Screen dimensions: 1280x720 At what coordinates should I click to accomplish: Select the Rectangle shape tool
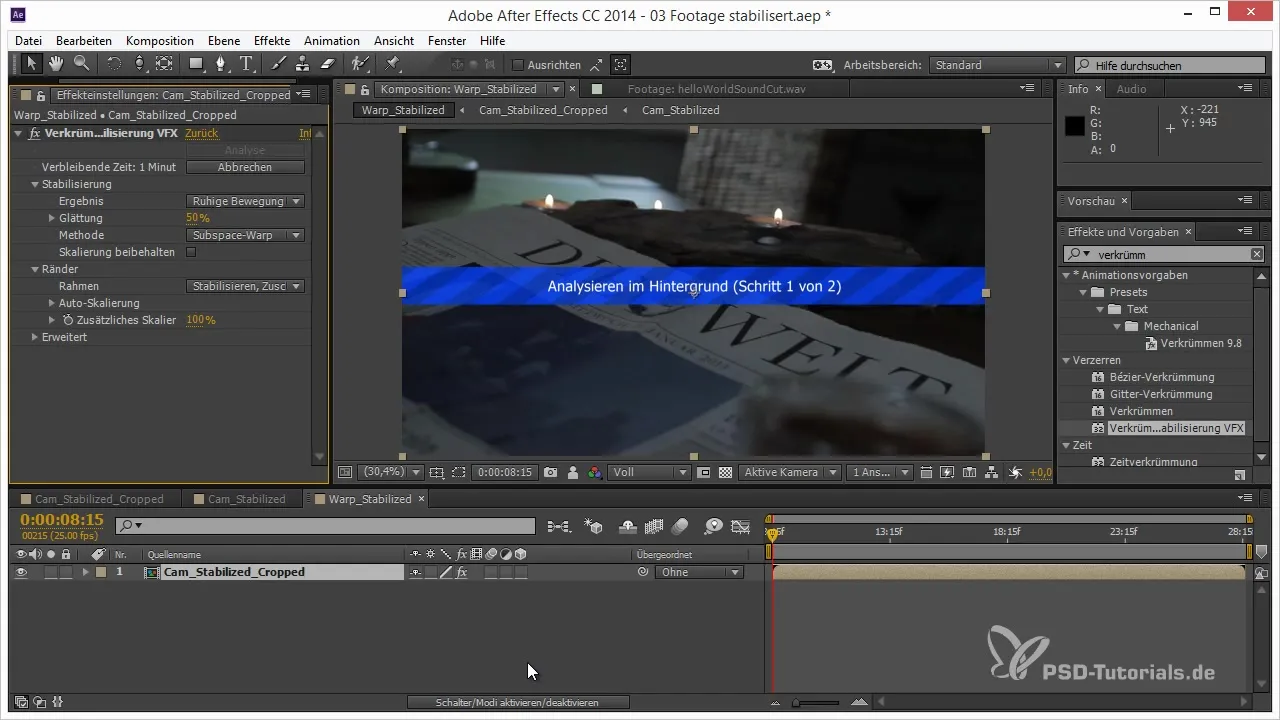pos(197,64)
